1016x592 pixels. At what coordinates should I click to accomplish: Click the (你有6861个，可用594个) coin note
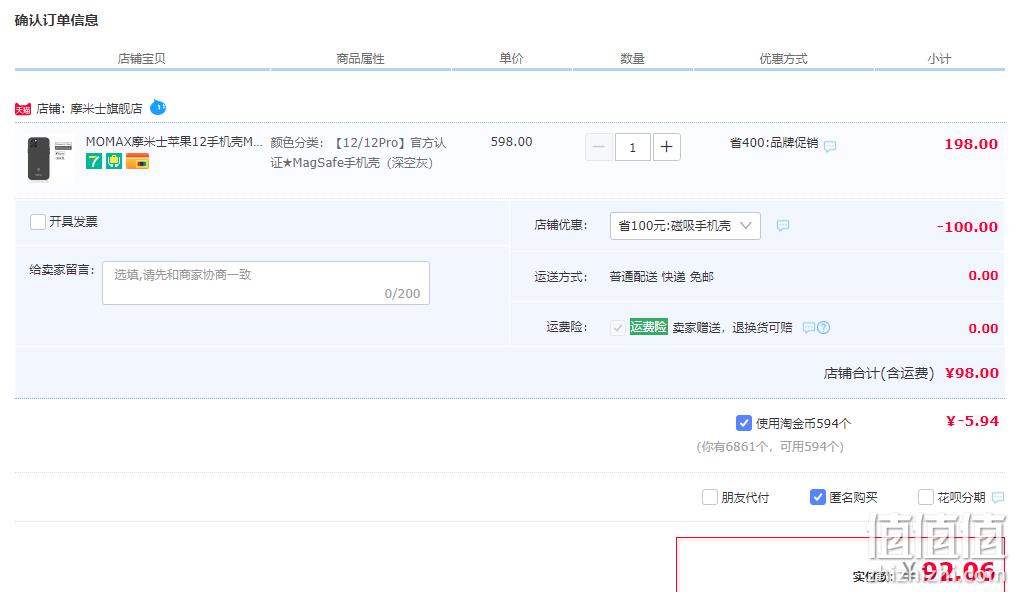770,446
